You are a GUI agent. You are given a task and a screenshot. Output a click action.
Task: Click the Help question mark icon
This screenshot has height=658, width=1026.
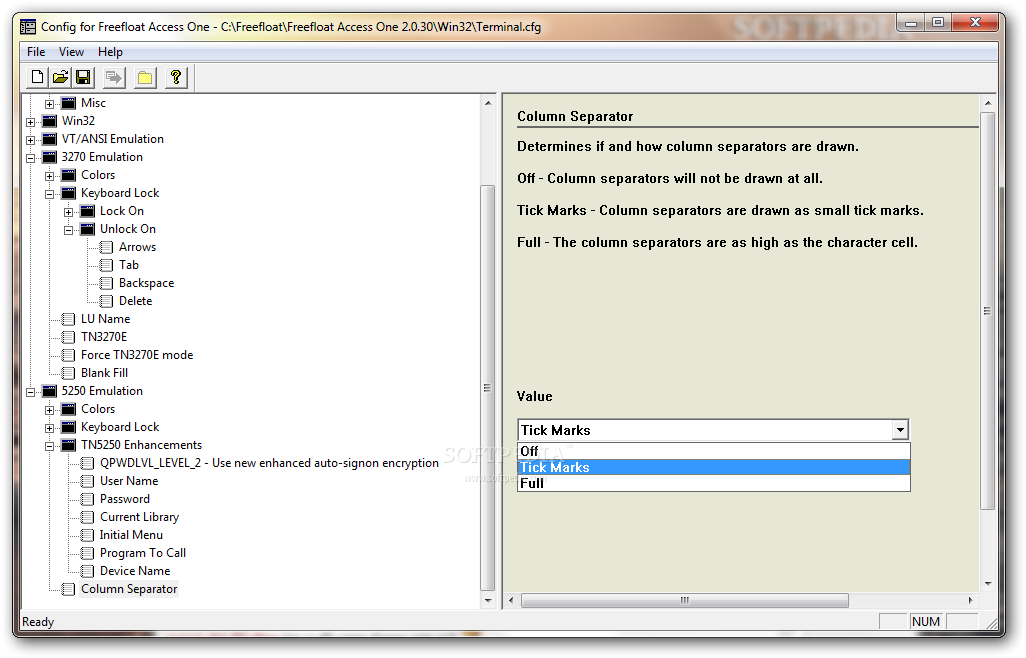(175, 77)
